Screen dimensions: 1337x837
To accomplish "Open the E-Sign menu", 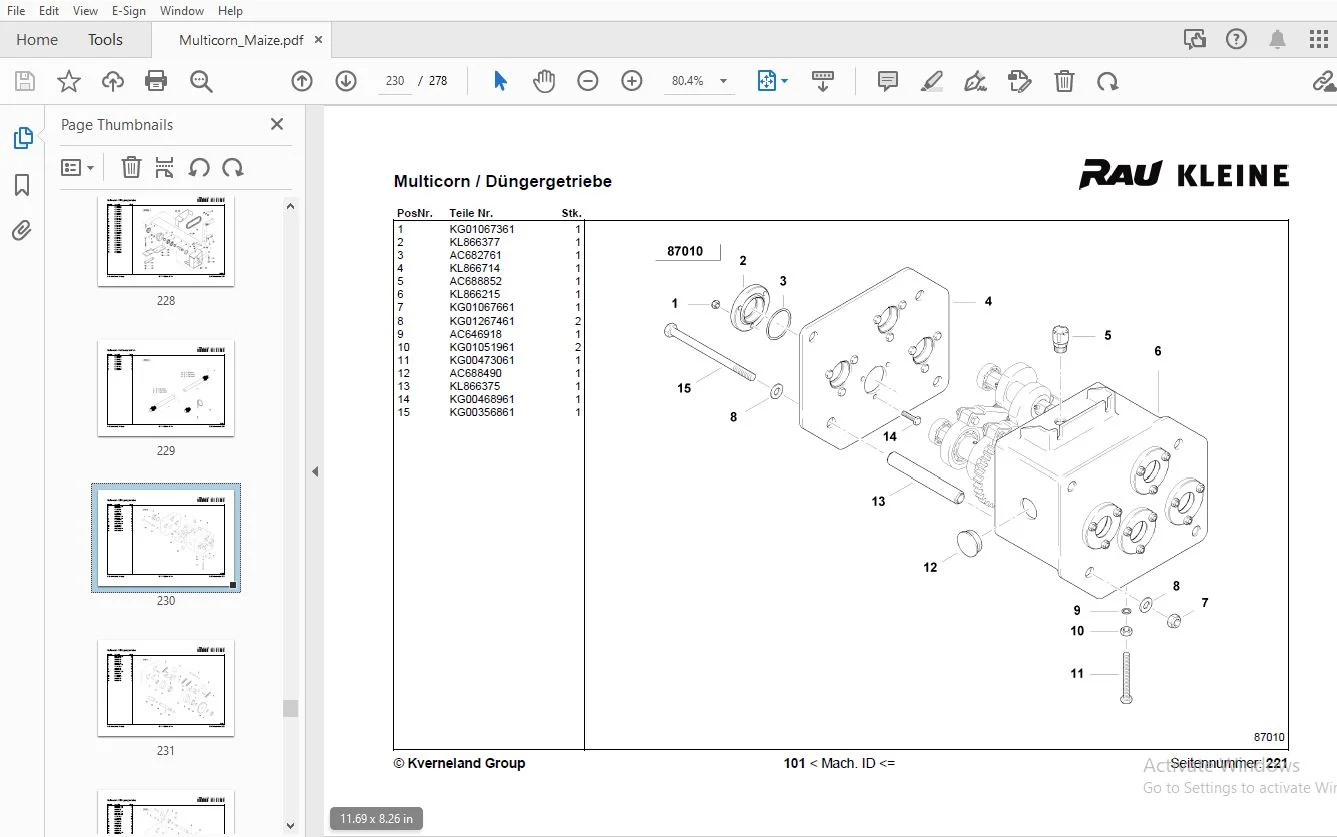I will pyautogui.click(x=129, y=11).
